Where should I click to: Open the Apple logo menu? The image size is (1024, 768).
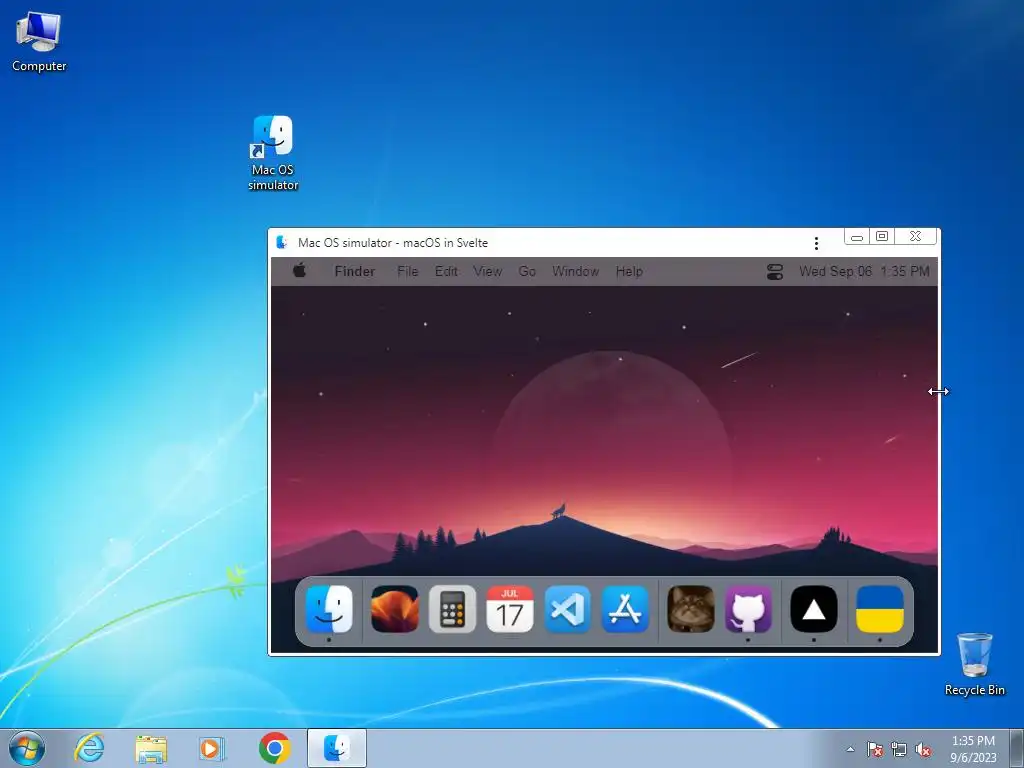[300, 270]
